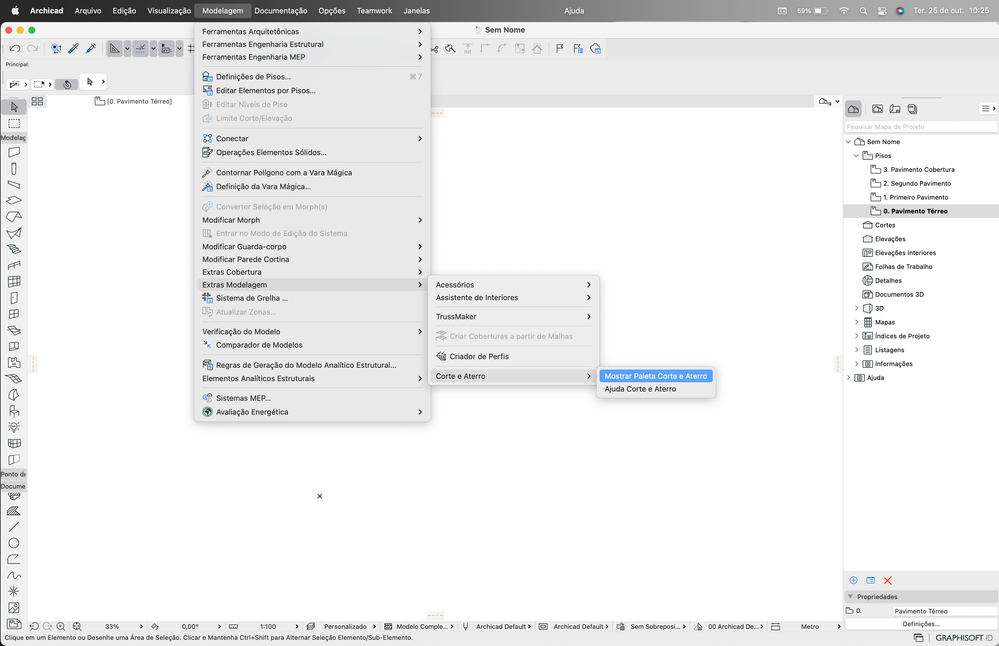
Task: Open the Documentação menu
Action: 280,11
